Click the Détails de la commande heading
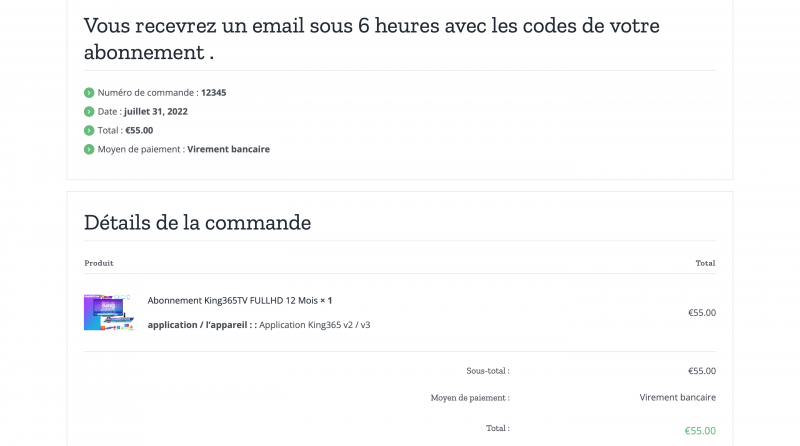 (197, 222)
